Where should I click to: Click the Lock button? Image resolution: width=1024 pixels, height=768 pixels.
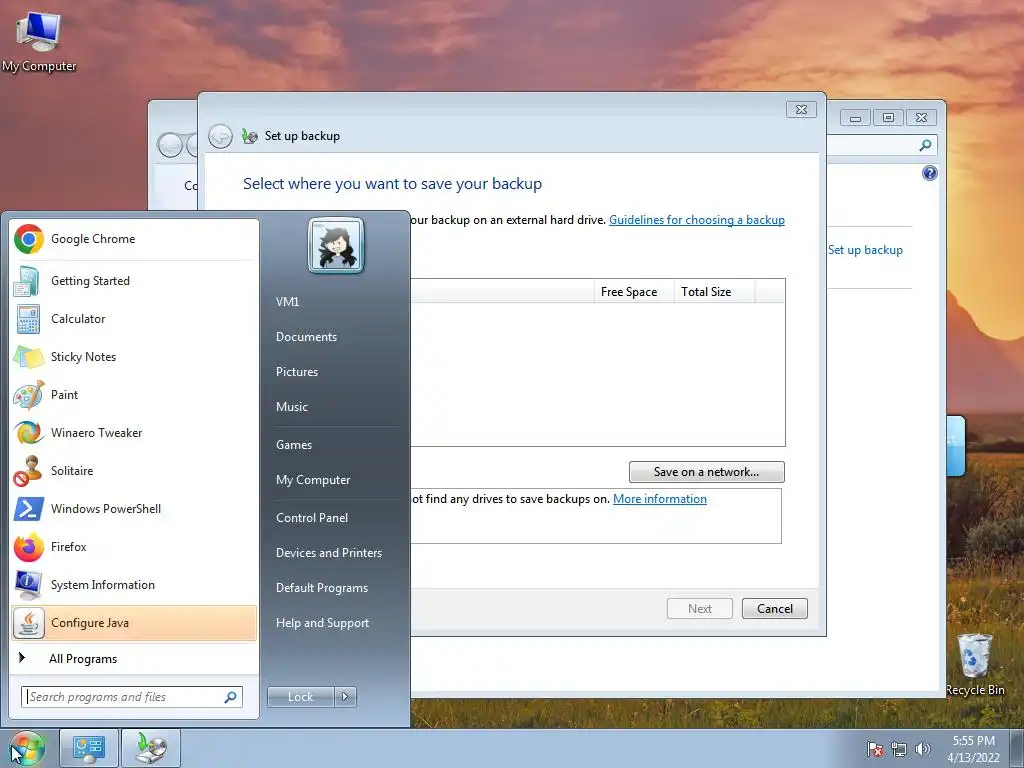tap(301, 697)
